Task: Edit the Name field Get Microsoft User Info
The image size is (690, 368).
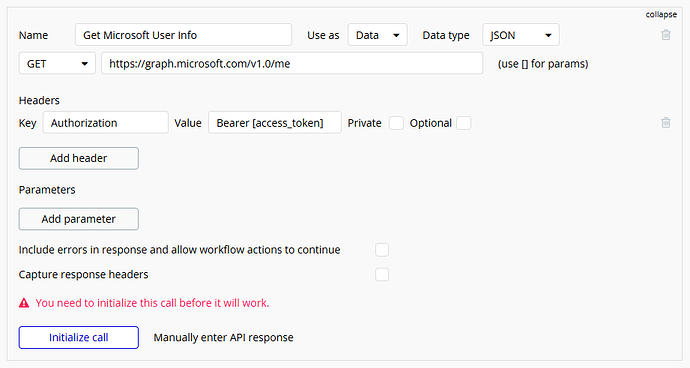Action: coord(184,35)
